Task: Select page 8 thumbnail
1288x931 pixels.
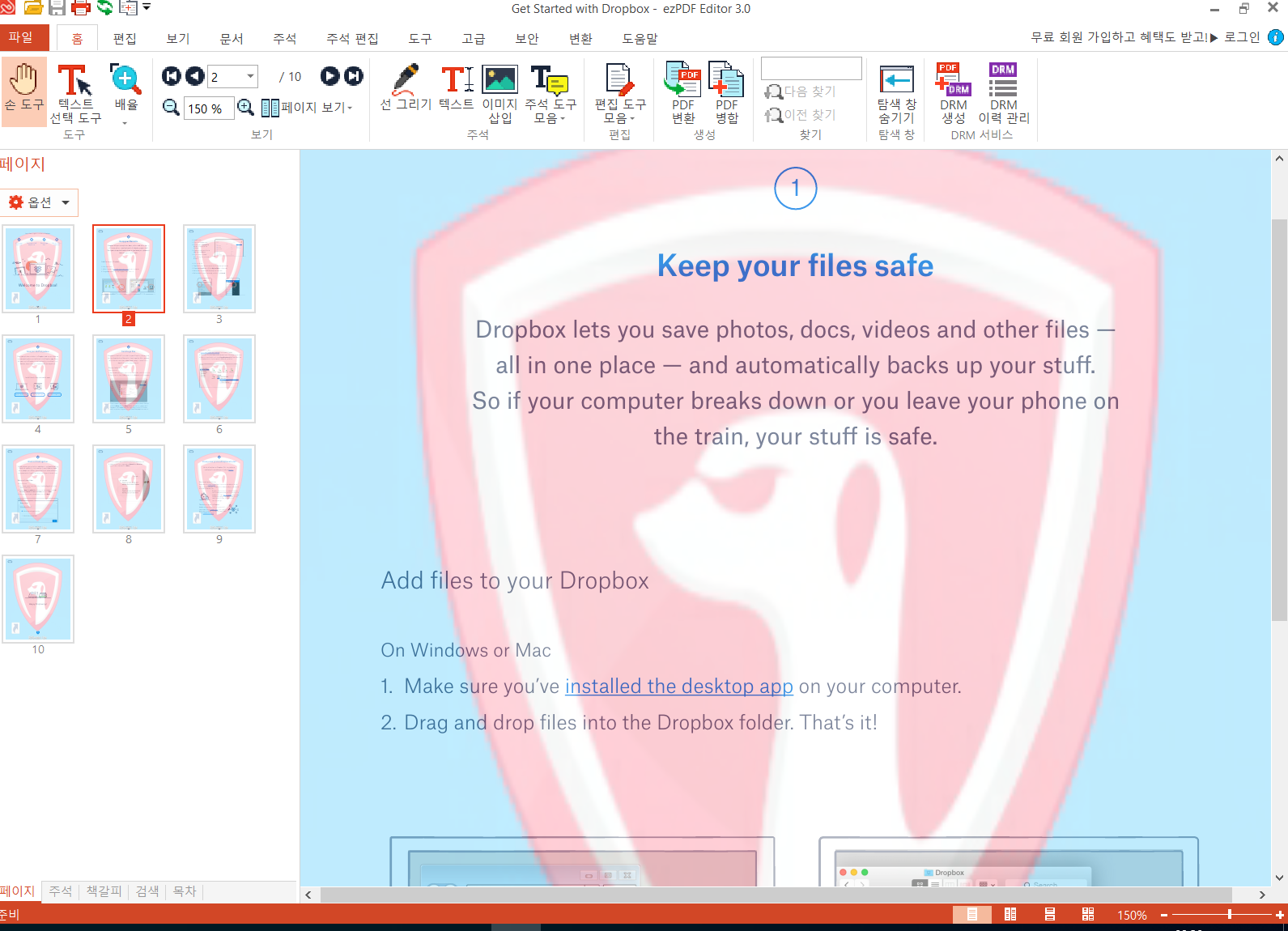Action: [129, 489]
